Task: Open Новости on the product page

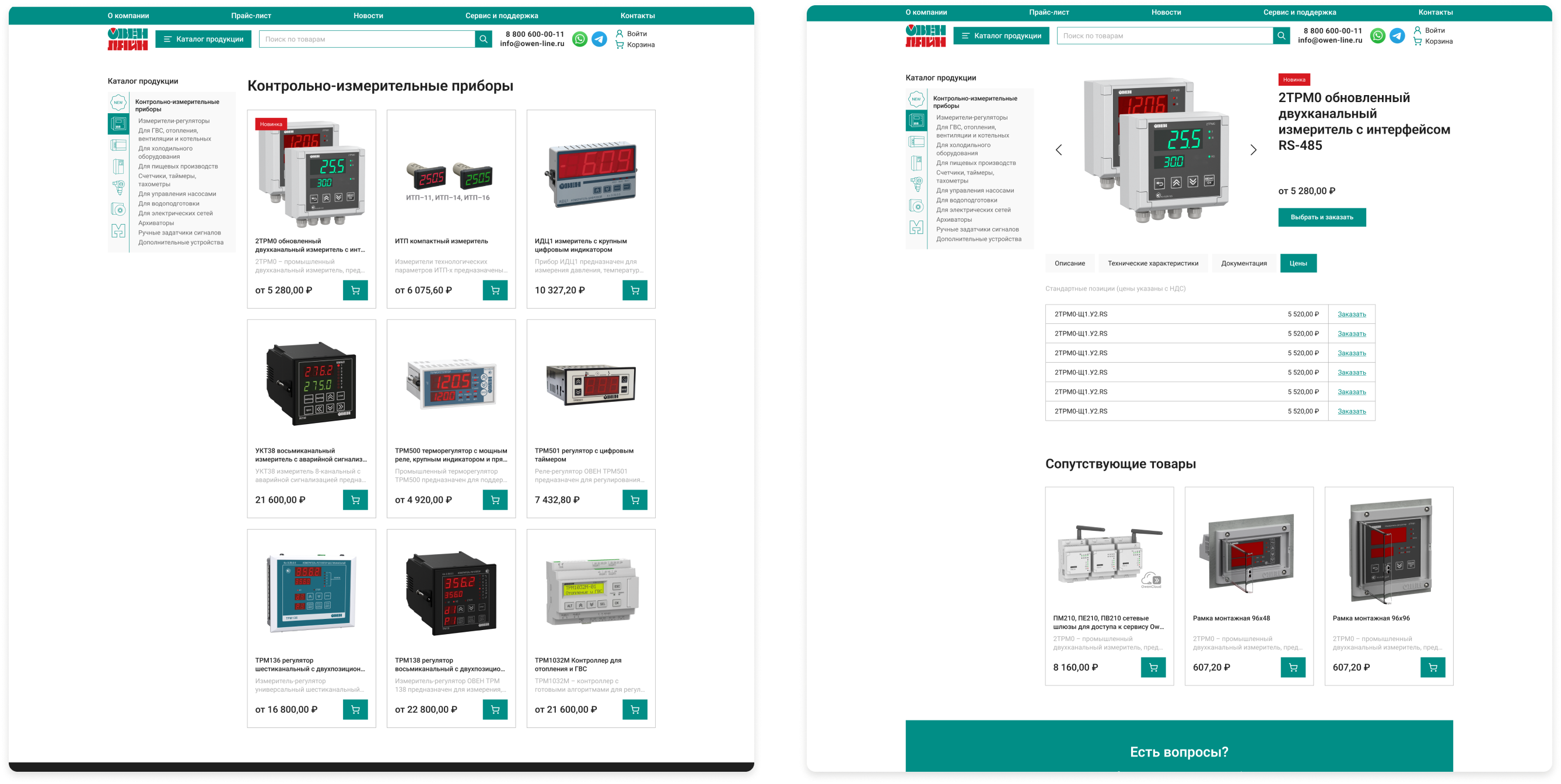Action: tap(1167, 12)
